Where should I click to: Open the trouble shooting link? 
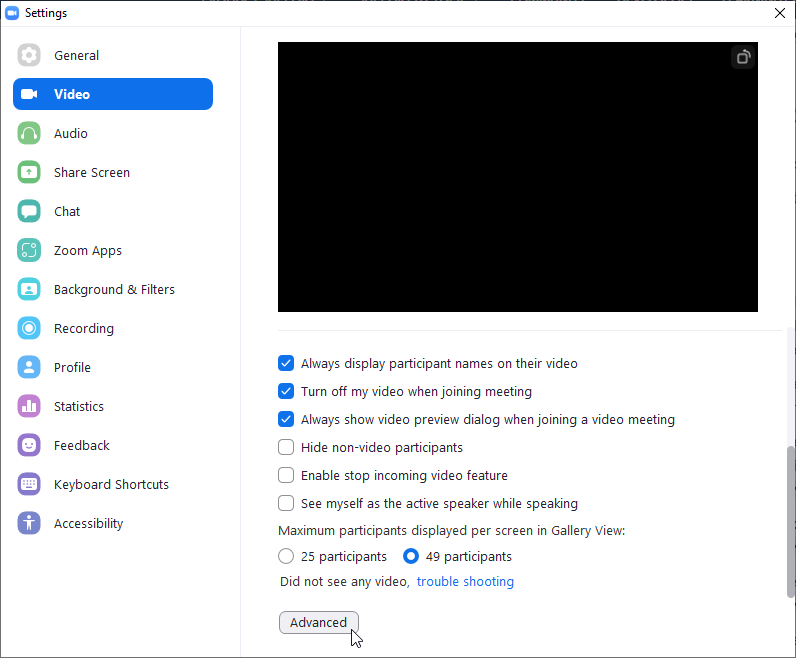click(465, 582)
